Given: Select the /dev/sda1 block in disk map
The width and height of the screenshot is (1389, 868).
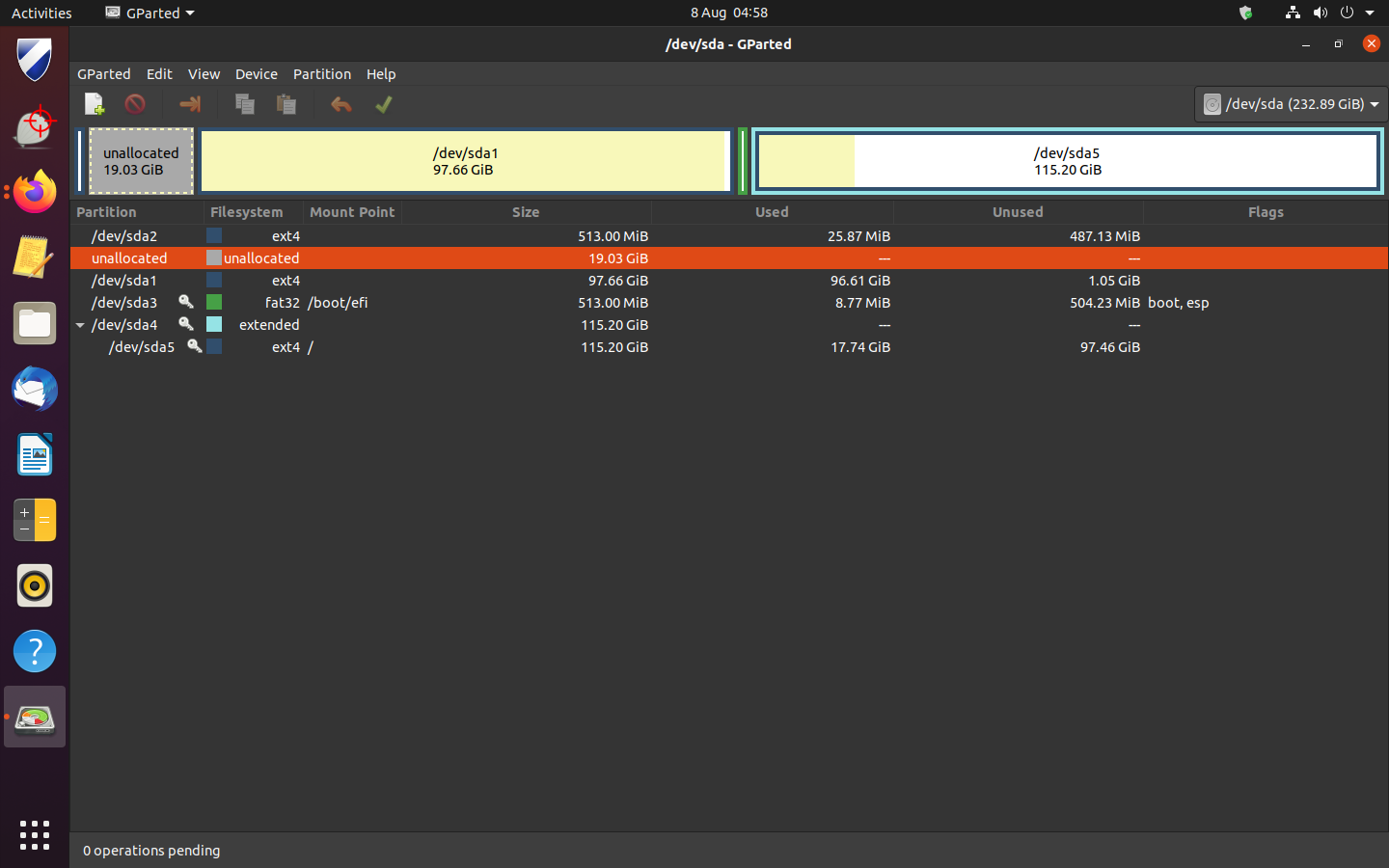Looking at the screenshot, I should pos(465,161).
